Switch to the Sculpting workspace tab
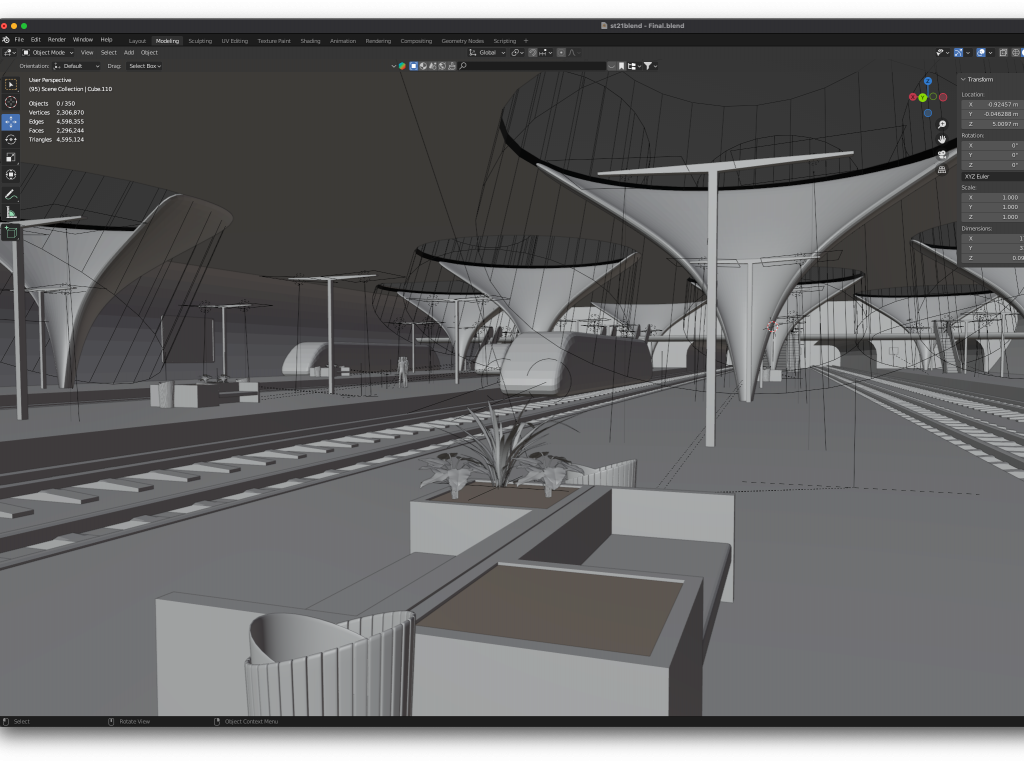Image resolution: width=1024 pixels, height=763 pixels. pyautogui.click(x=200, y=41)
